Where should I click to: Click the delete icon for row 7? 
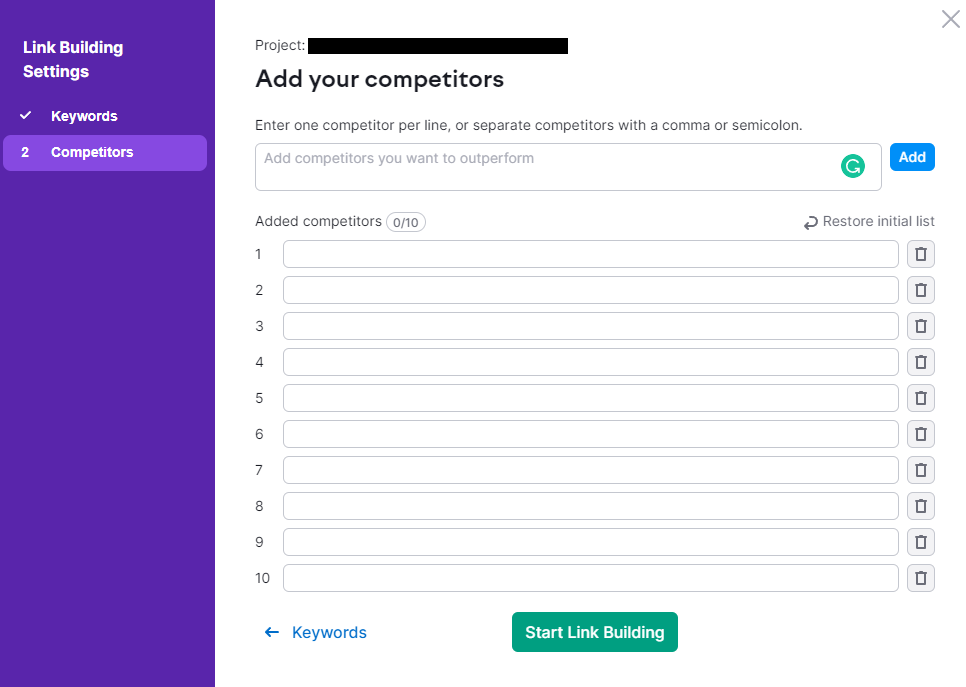pos(920,470)
